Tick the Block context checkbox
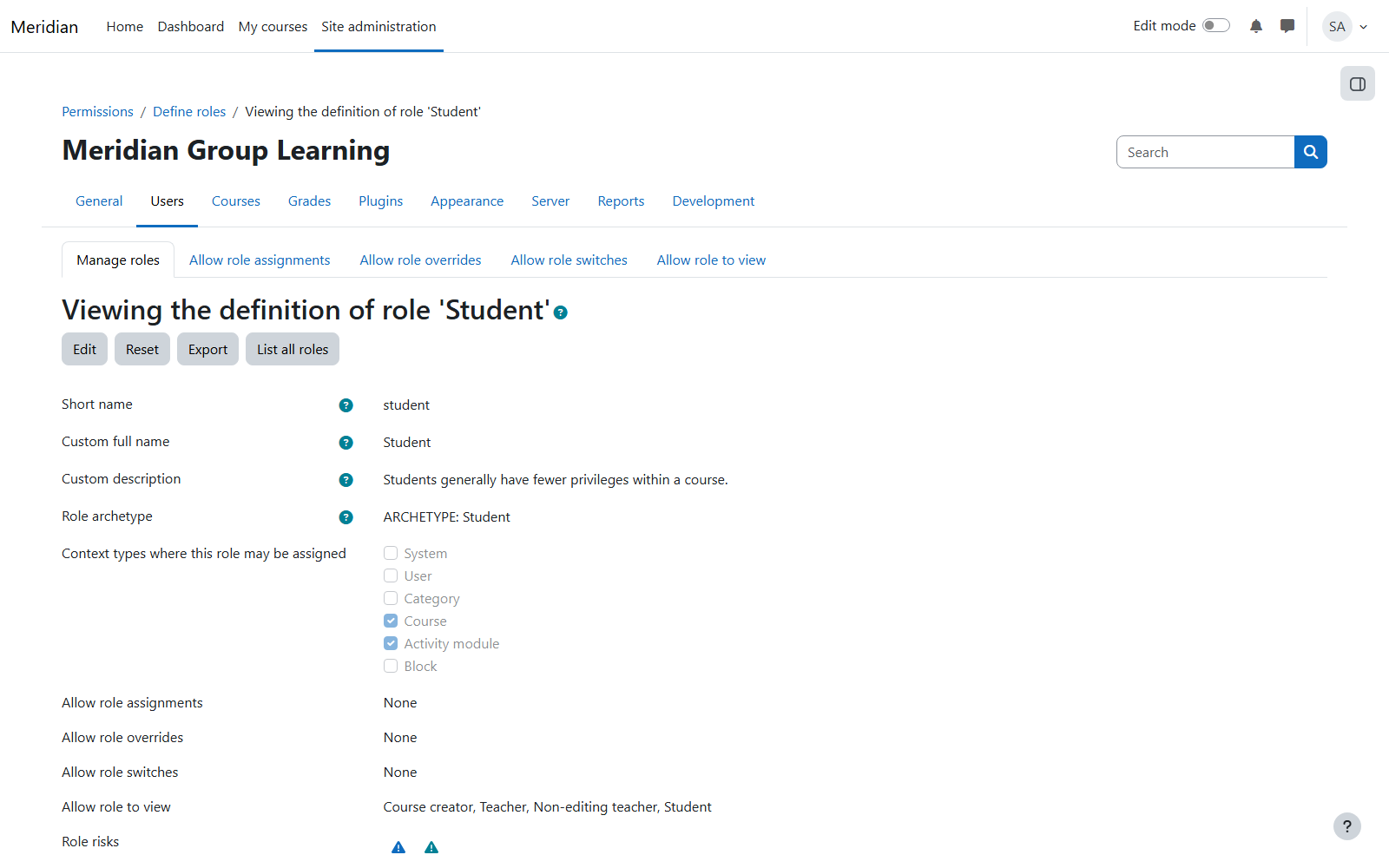 pyautogui.click(x=391, y=666)
